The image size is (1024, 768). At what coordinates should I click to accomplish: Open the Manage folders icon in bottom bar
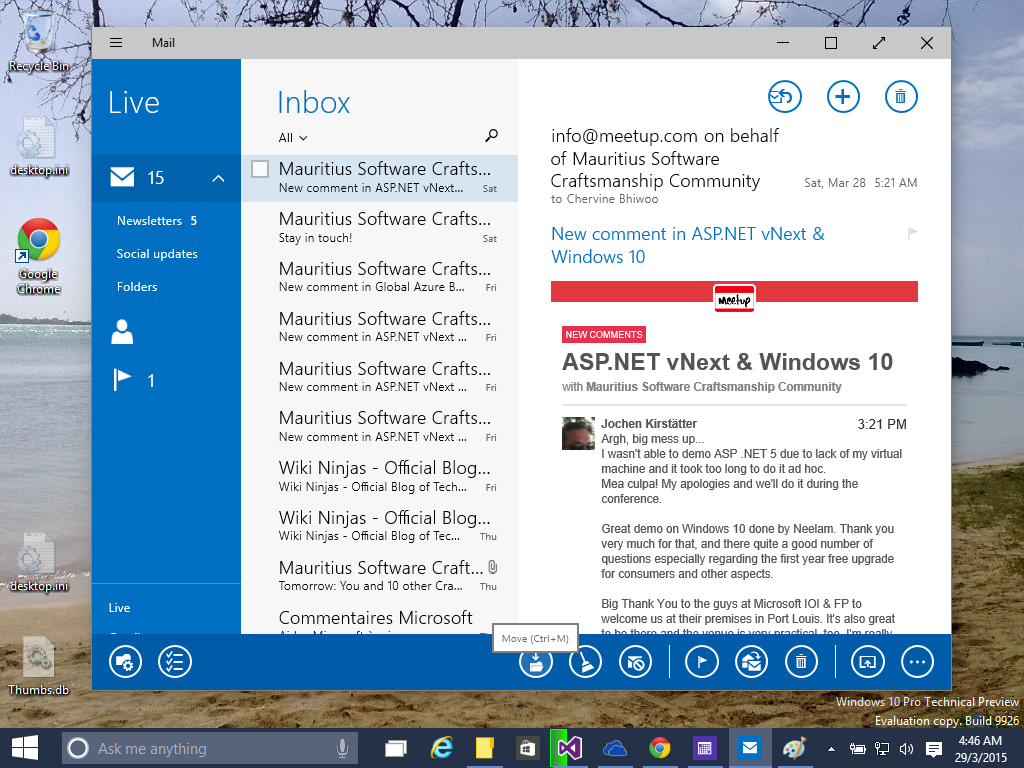click(125, 662)
